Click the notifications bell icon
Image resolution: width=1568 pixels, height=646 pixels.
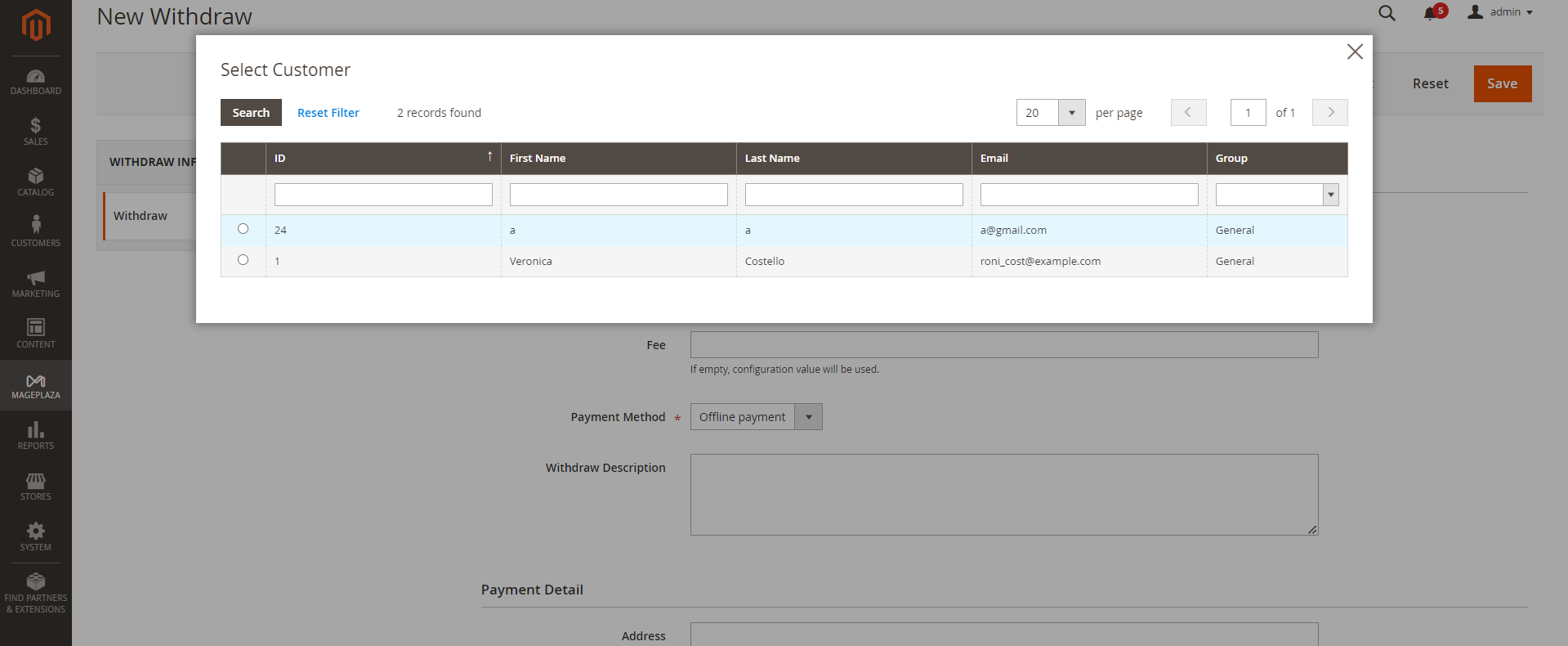1430,13
